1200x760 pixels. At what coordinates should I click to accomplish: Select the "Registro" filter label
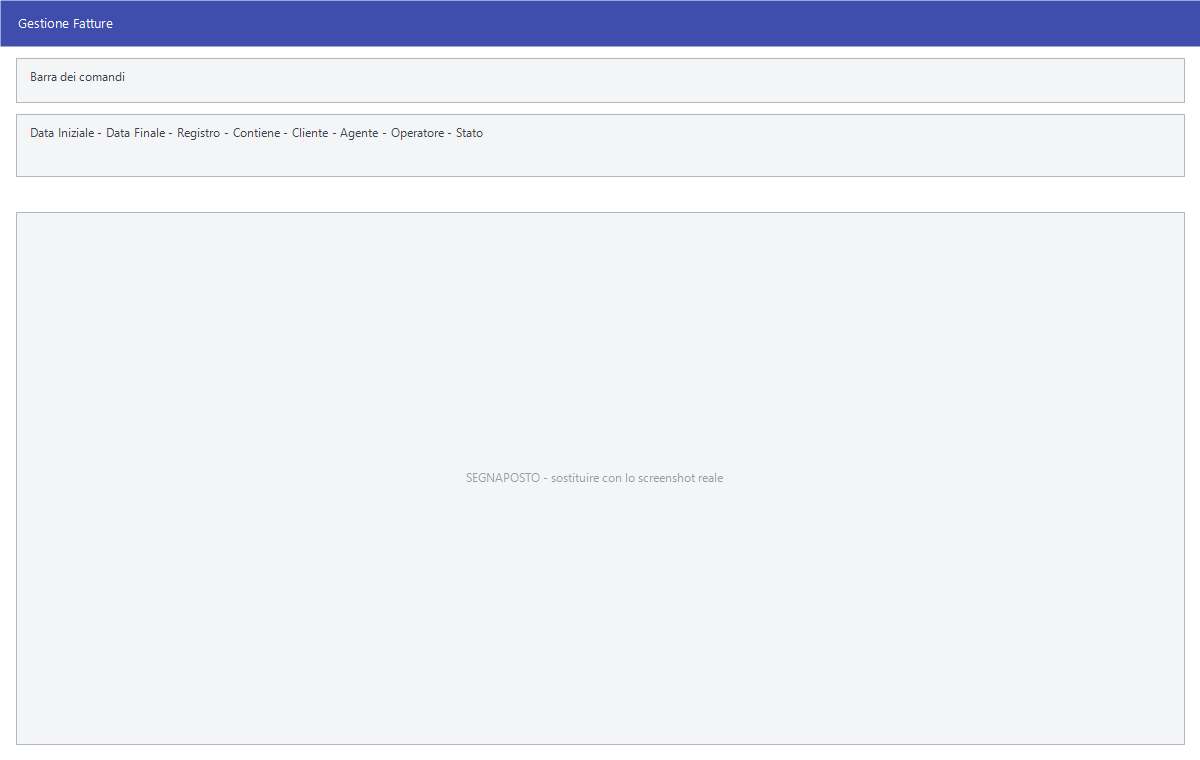pyautogui.click(x=199, y=133)
